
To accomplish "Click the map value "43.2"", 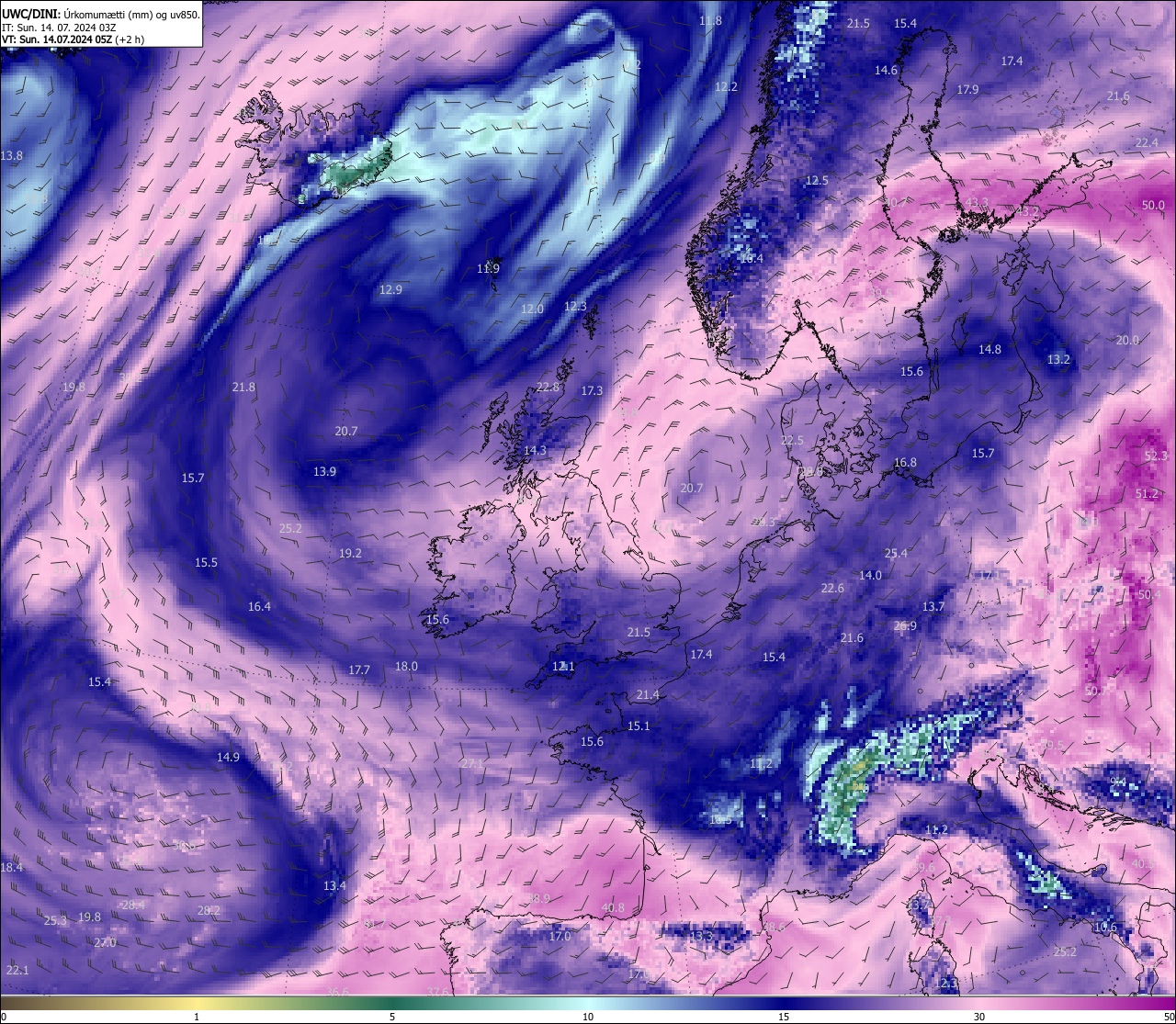I will click(1026, 212).
